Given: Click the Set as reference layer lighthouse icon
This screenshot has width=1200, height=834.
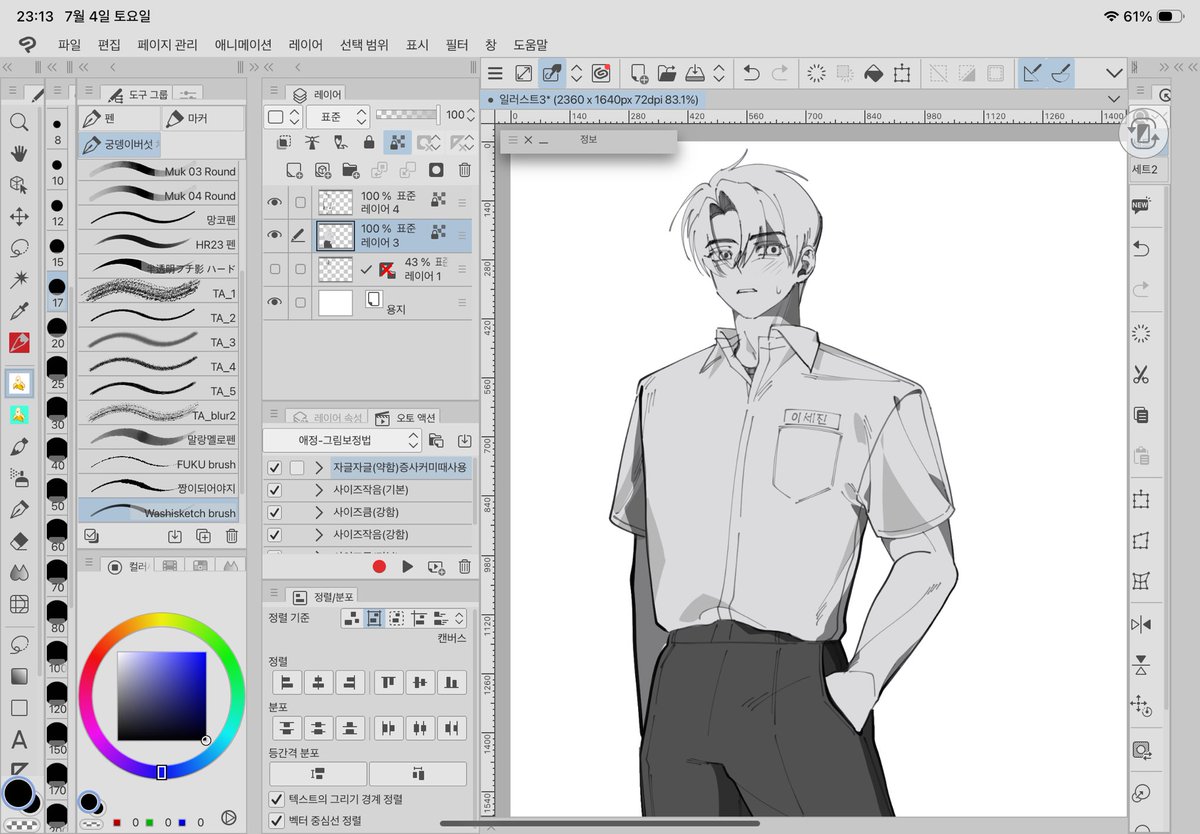Looking at the screenshot, I should (311, 143).
